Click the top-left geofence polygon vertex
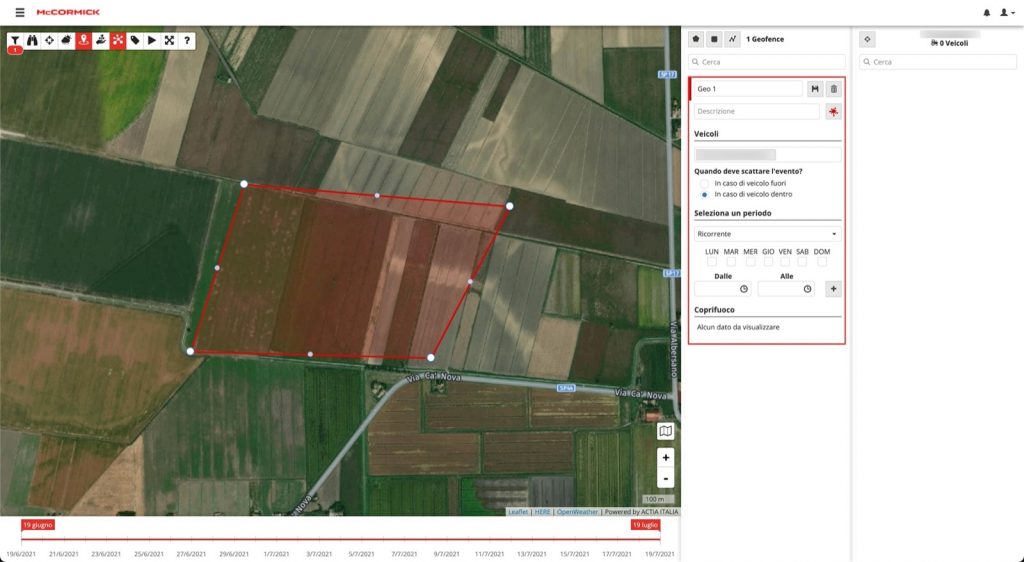 point(244,184)
